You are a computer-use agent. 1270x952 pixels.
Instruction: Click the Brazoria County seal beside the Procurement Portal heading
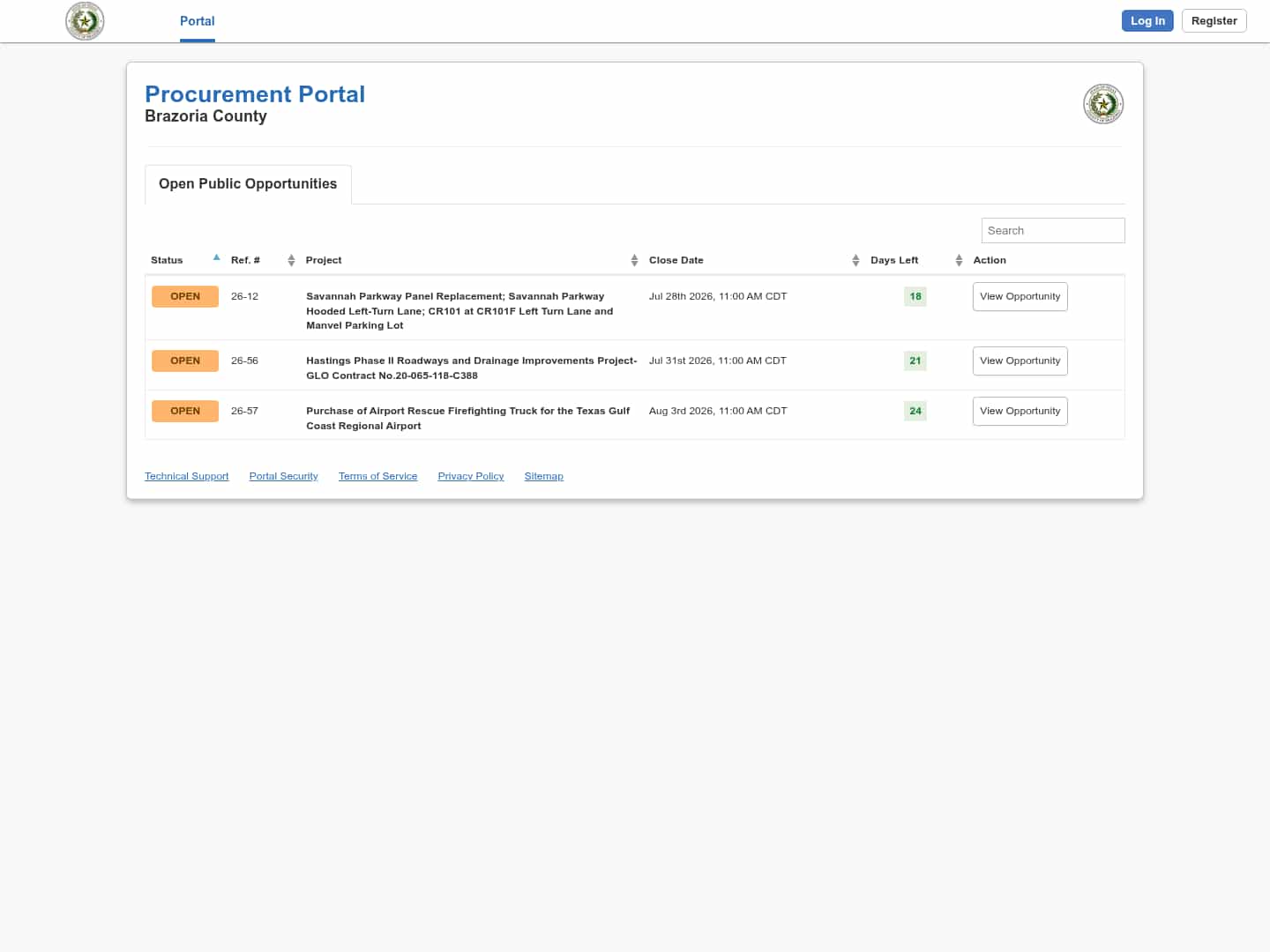[x=1103, y=104]
